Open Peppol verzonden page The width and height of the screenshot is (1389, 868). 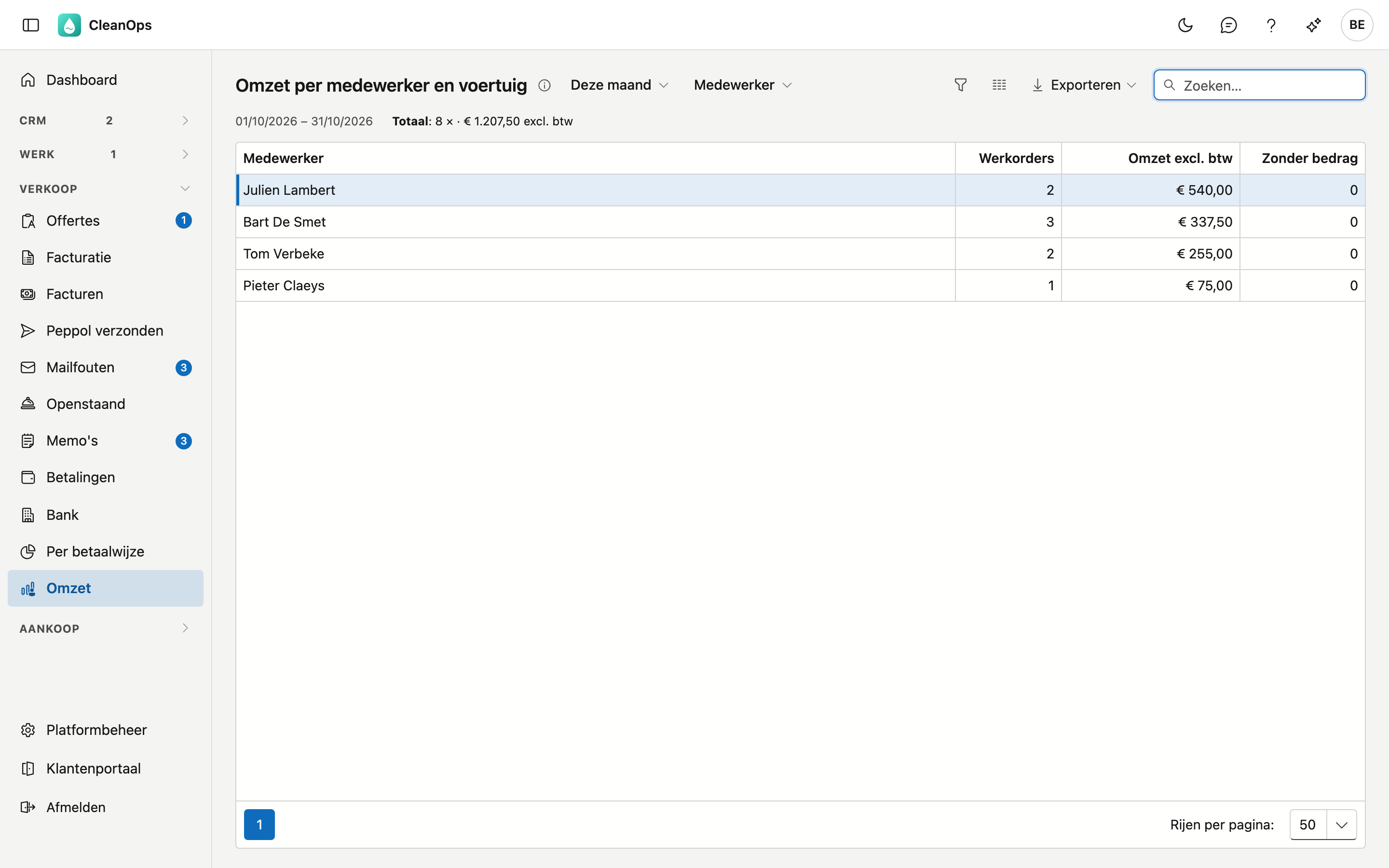106,331
